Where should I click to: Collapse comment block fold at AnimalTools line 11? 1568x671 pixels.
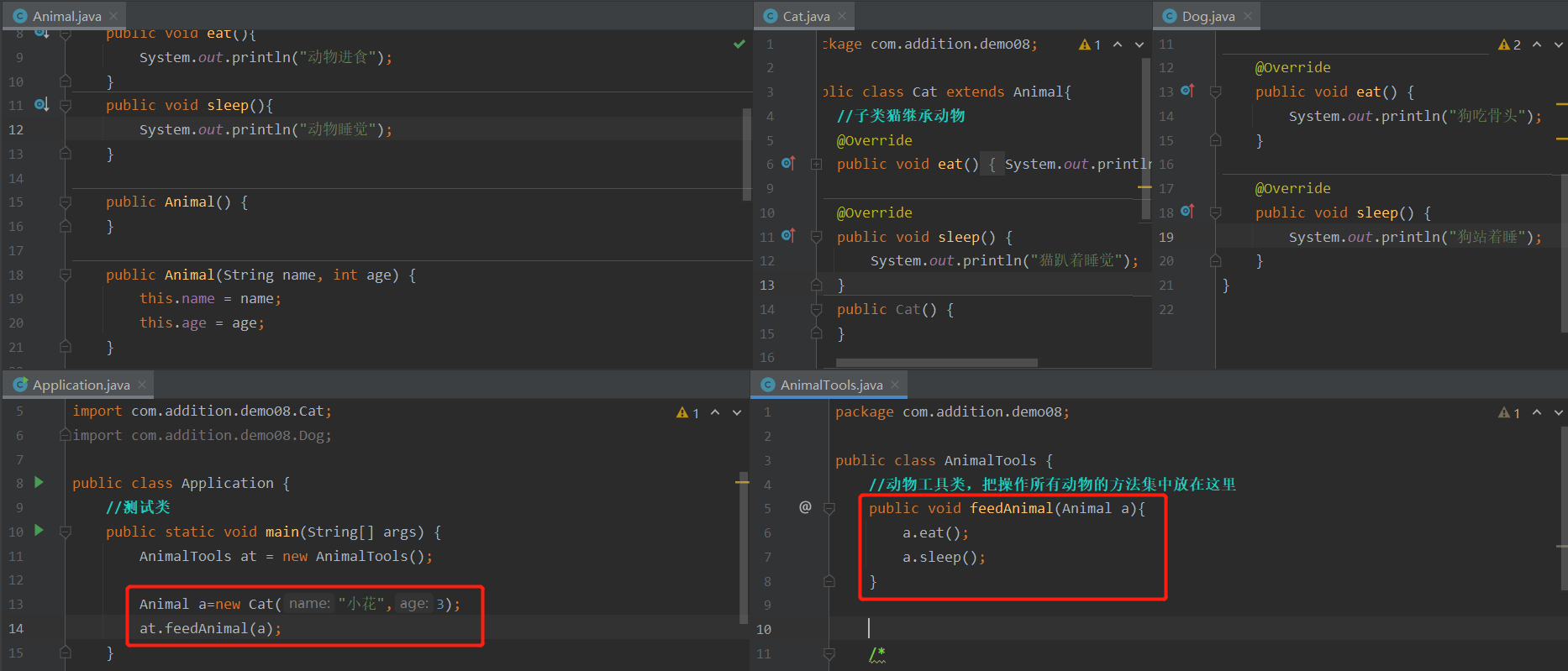point(829,653)
